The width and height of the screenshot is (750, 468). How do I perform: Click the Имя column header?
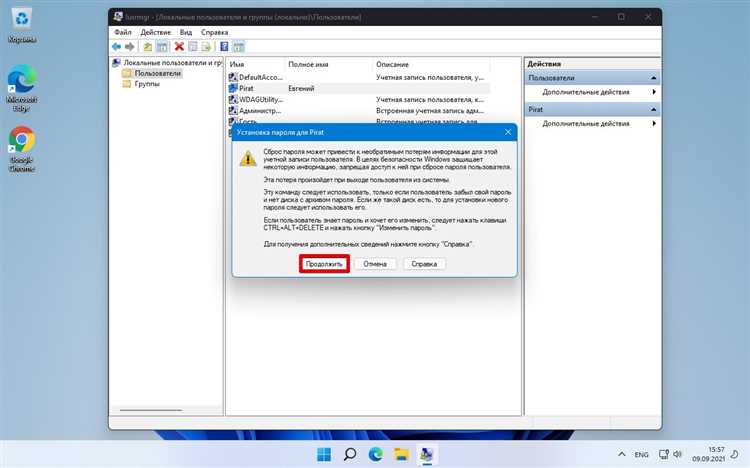(x=255, y=64)
